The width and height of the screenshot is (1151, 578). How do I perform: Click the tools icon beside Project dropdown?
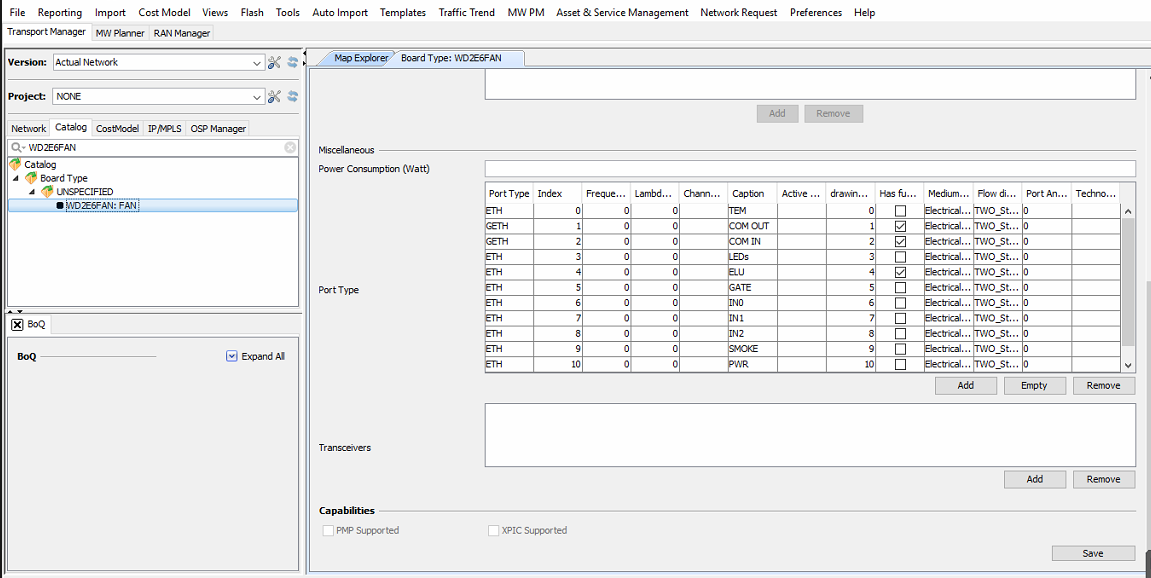click(x=275, y=96)
